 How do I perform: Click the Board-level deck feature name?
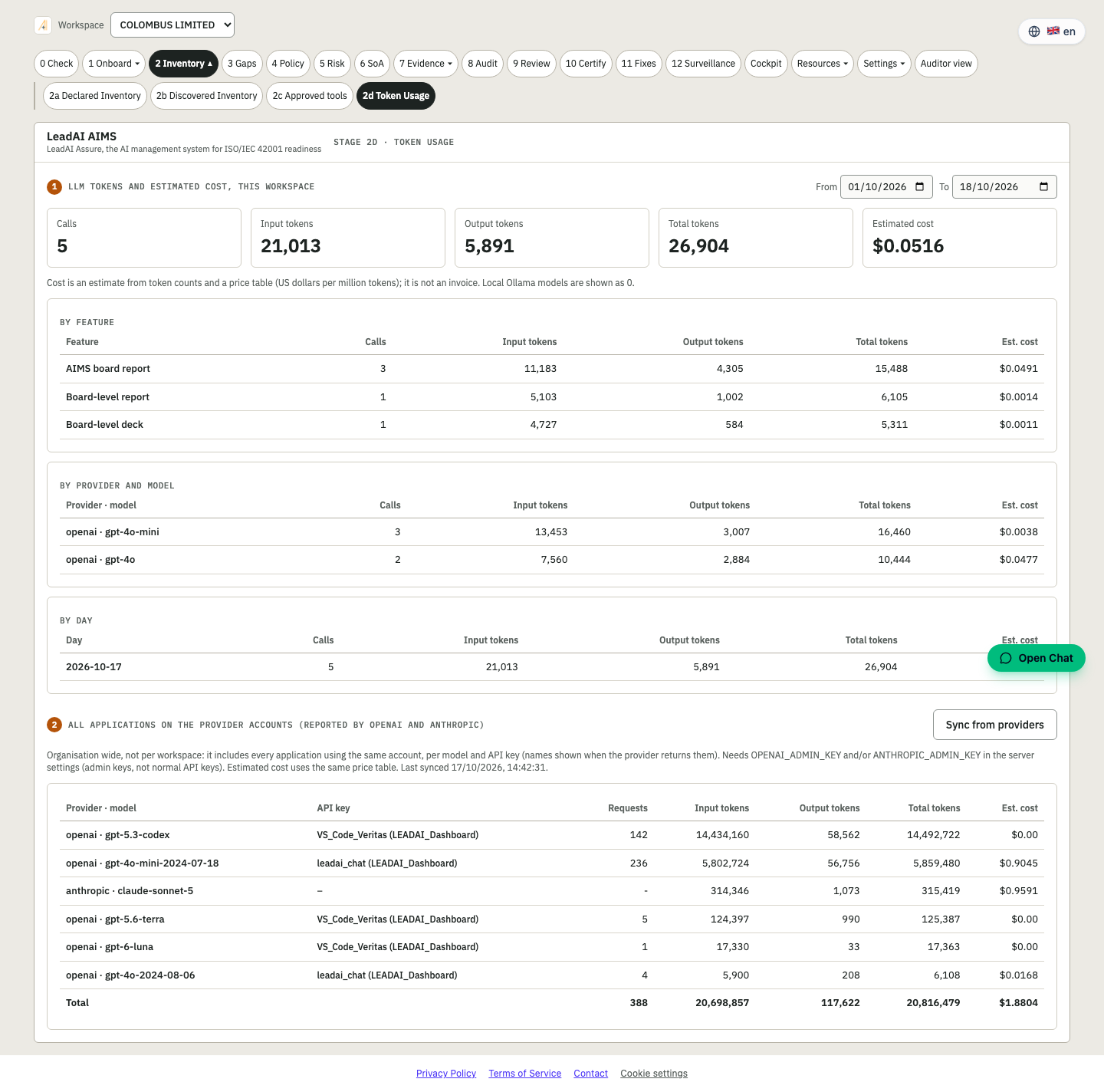pos(104,425)
